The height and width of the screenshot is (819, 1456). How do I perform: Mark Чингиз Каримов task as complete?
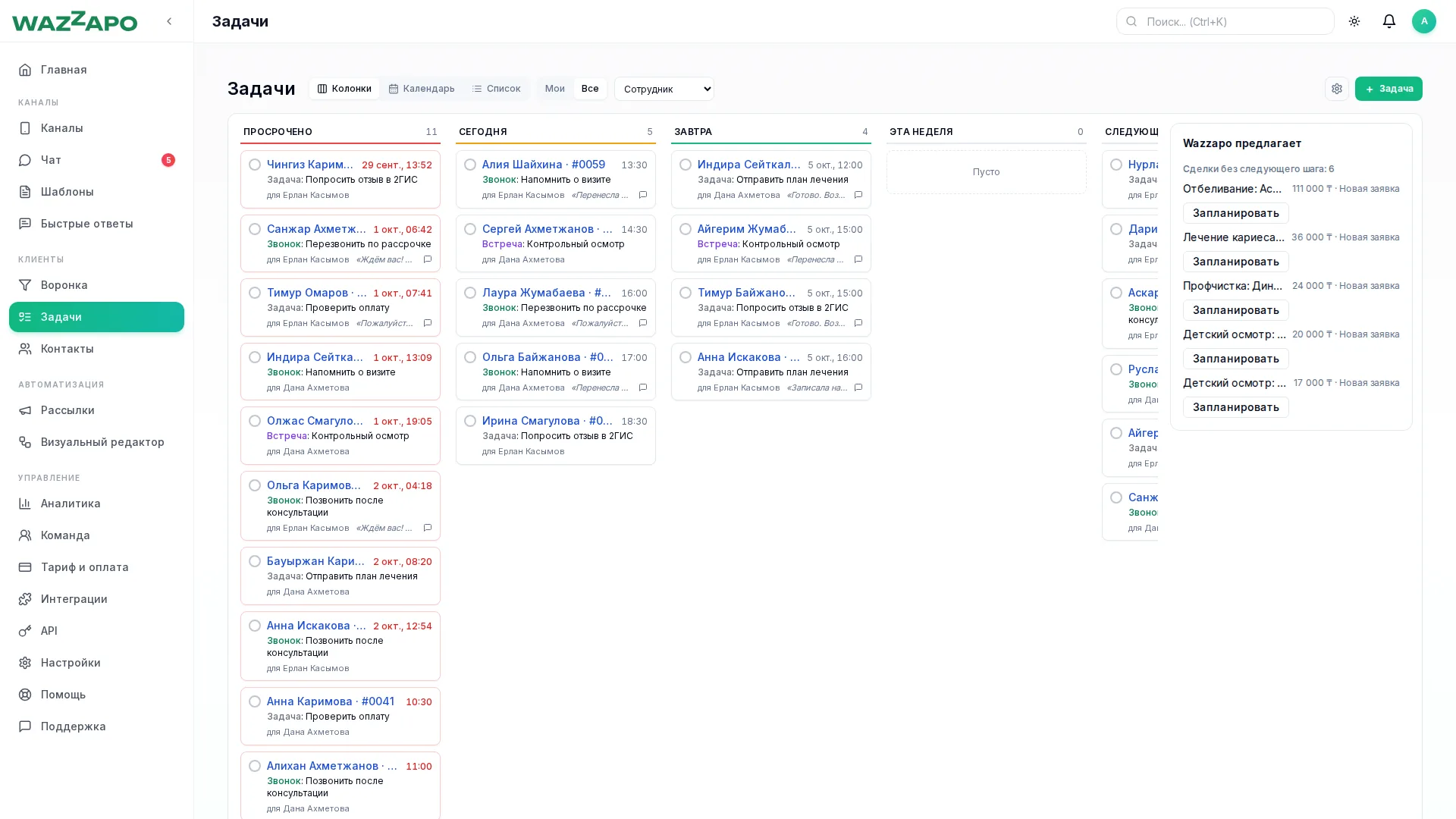pyautogui.click(x=255, y=165)
